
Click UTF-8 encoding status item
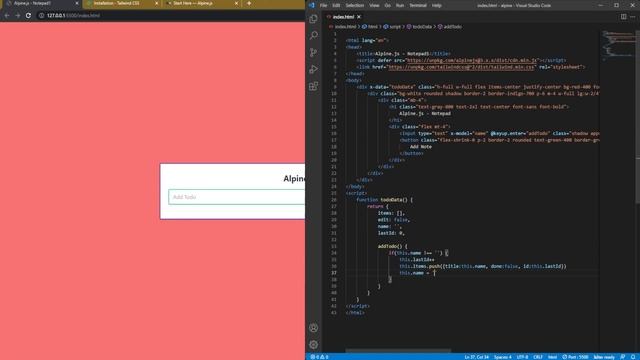522,357
